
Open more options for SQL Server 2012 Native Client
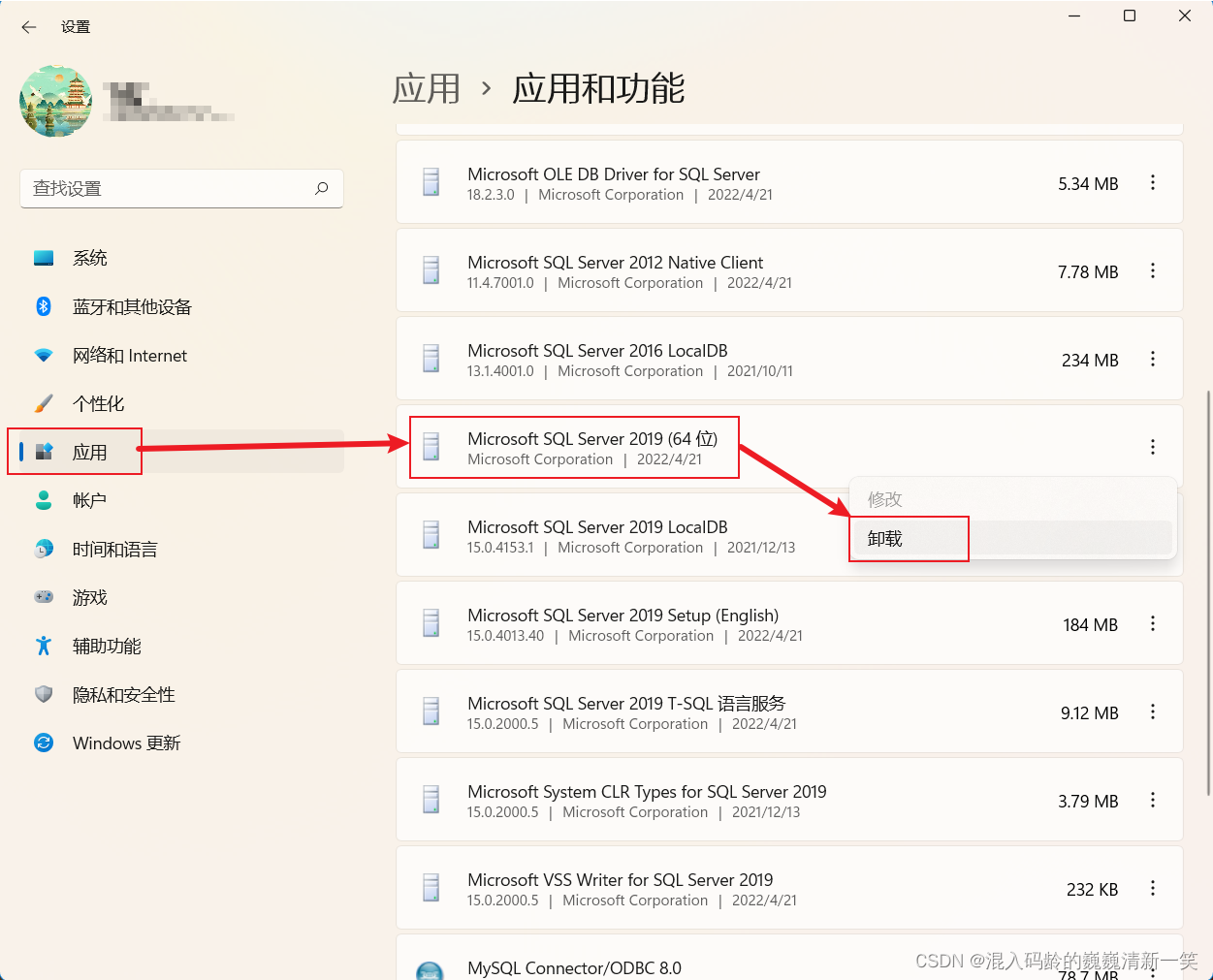click(x=1153, y=270)
